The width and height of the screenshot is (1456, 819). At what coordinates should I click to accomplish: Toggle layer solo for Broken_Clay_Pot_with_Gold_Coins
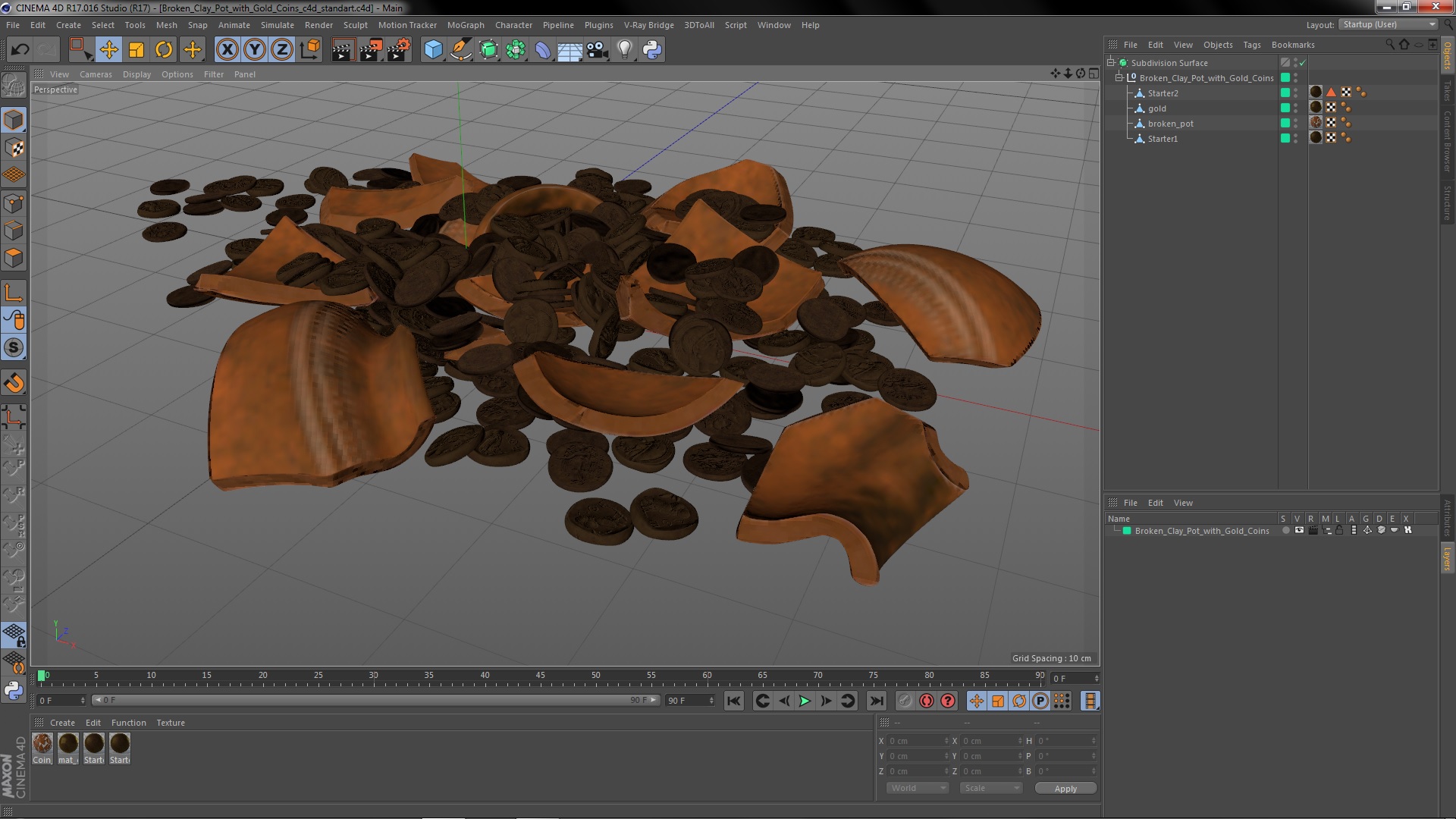(1285, 530)
